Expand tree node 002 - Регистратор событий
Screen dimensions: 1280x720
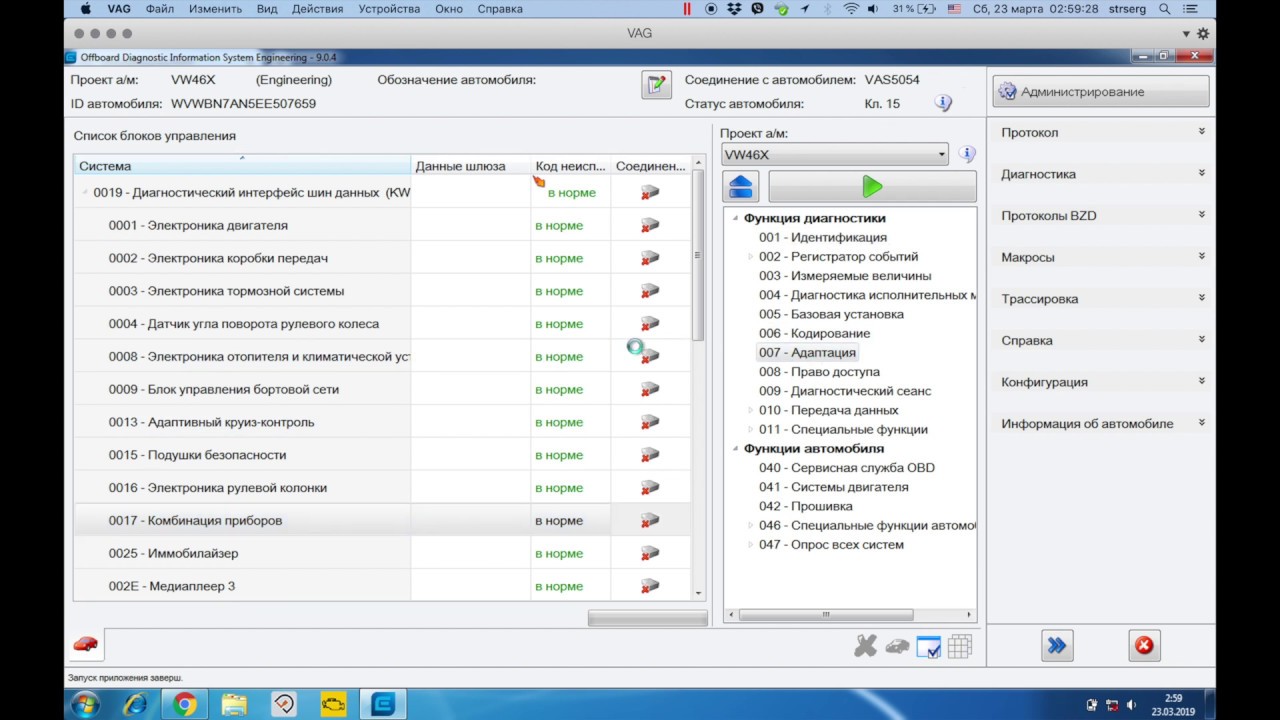click(751, 257)
